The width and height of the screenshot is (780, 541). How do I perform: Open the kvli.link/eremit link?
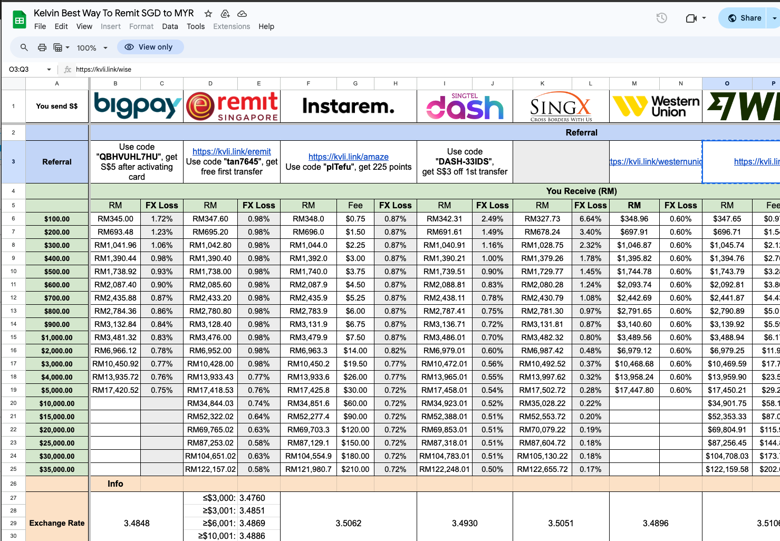tap(232, 152)
